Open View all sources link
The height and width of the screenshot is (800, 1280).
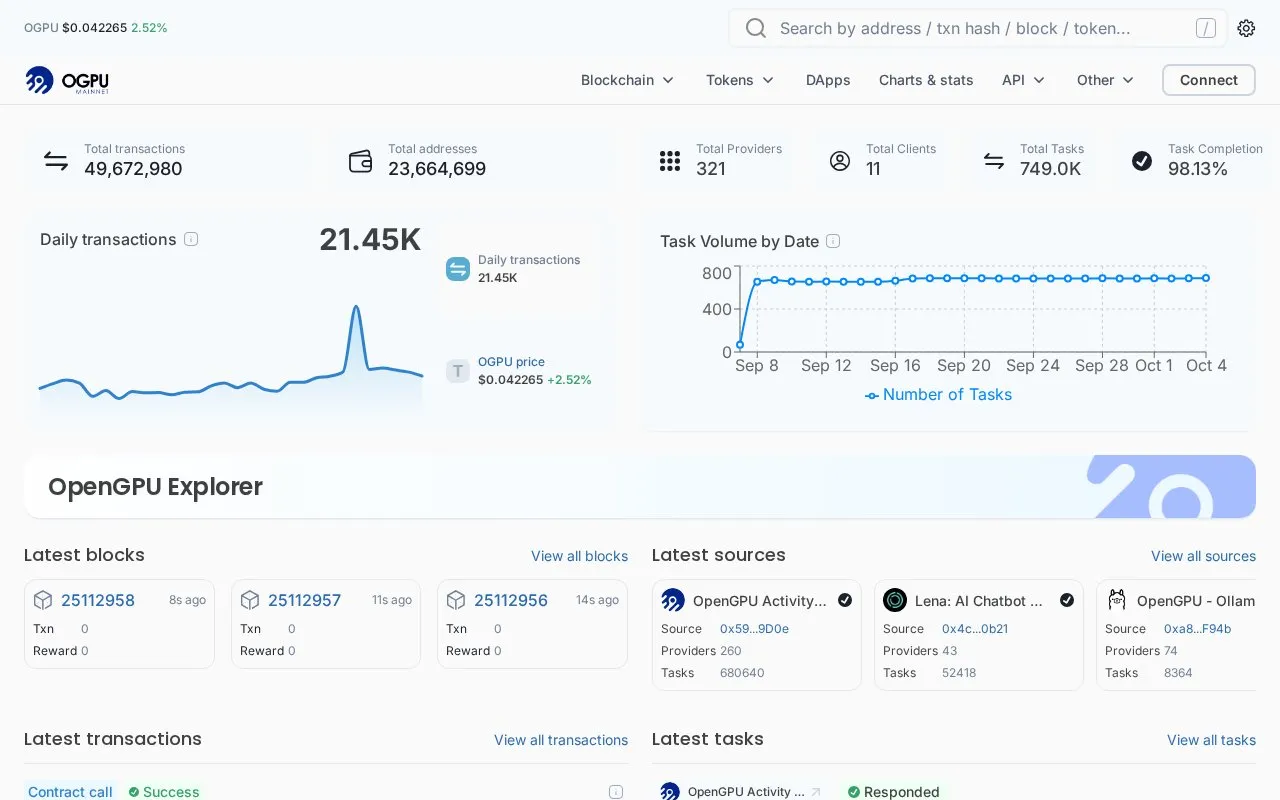point(1203,556)
